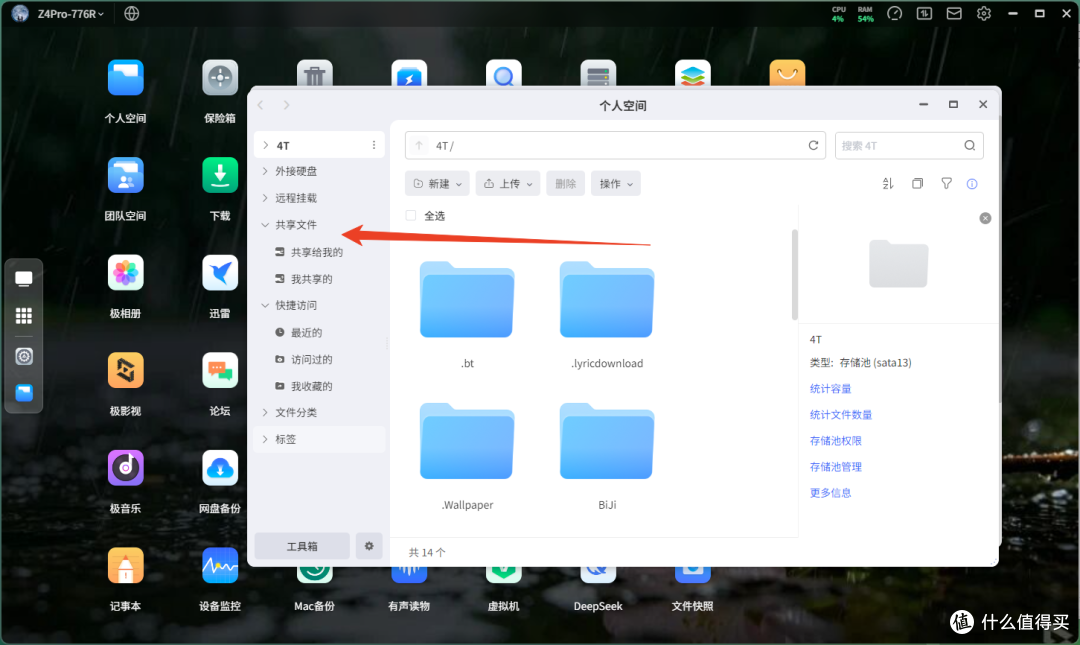Viewport: 1080px width, 645px height.
Task: Open the 保险箱 desktop app
Action: click(220, 78)
